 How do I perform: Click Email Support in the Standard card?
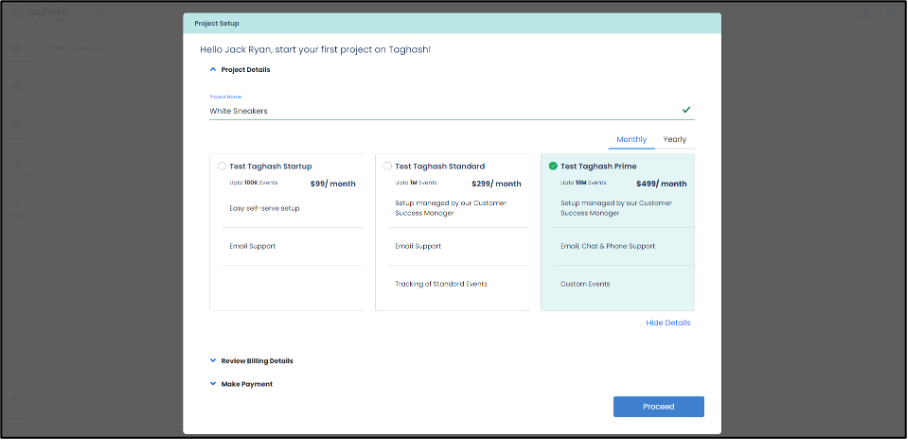coord(418,246)
